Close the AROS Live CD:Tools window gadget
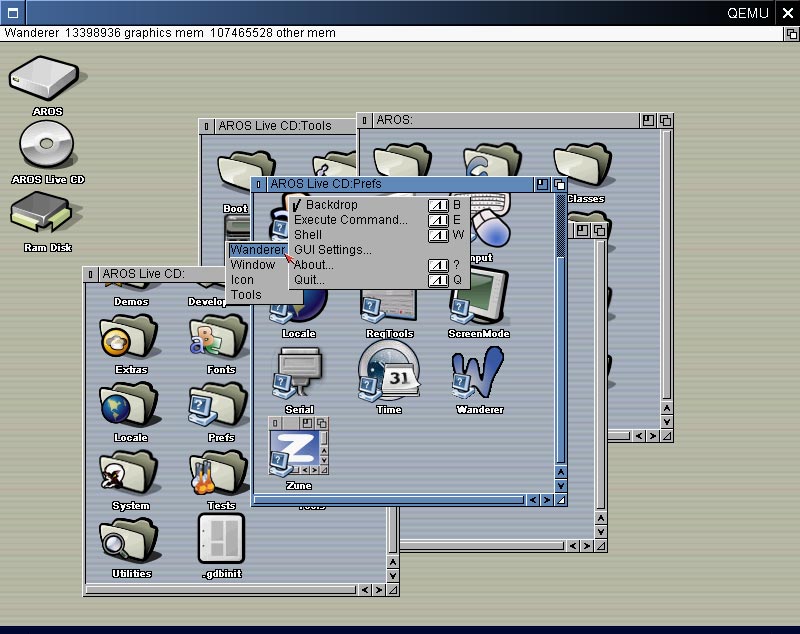800x634 pixels. click(x=206, y=126)
